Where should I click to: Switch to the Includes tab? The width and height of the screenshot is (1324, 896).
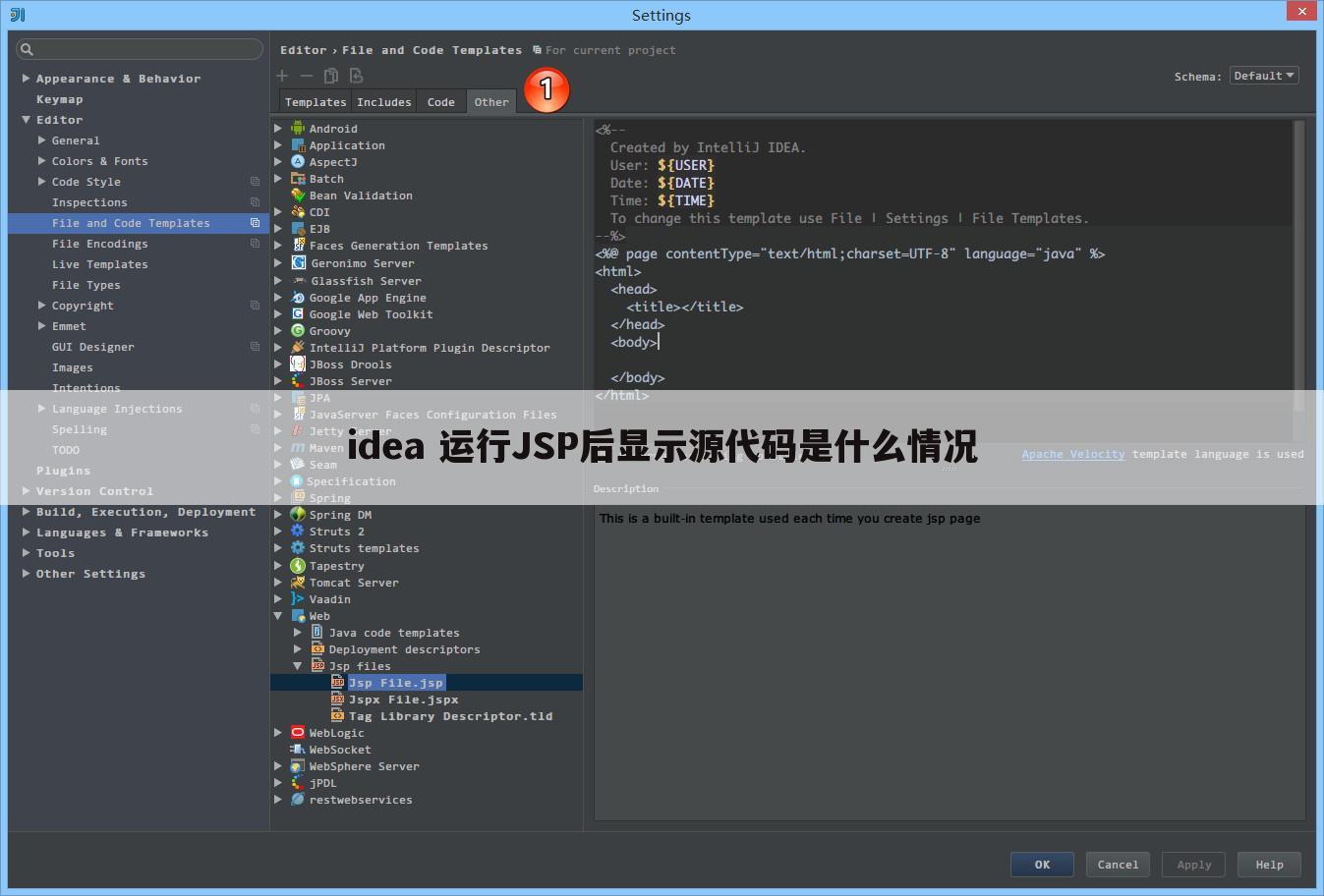384,102
